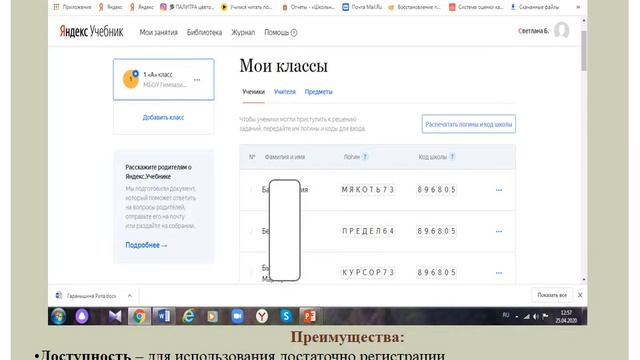Close the downloads bar with the X

pos(580,295)
